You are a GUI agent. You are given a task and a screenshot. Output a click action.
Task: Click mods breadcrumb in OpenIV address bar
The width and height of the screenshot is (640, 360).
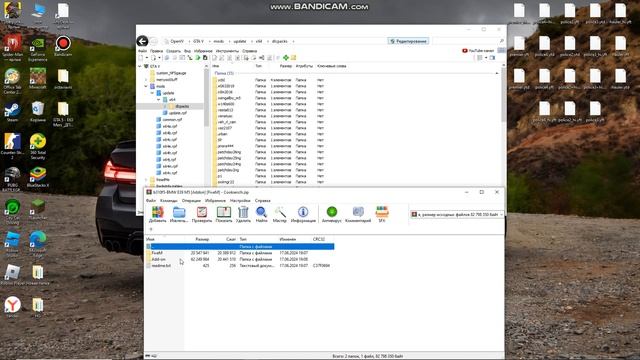pos(219,41)
